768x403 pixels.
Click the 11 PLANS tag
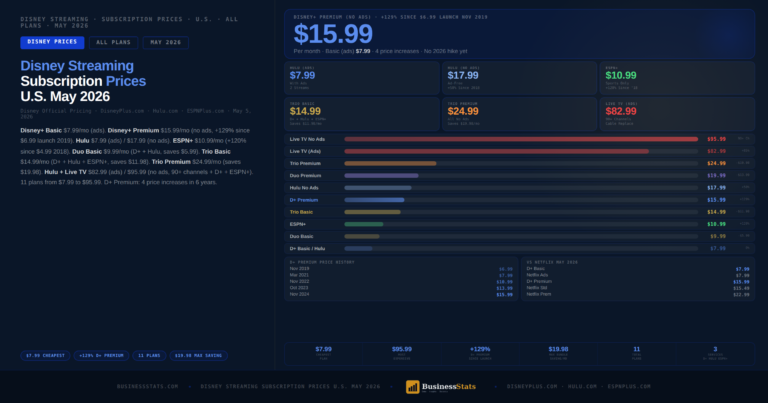pos(149,356)
